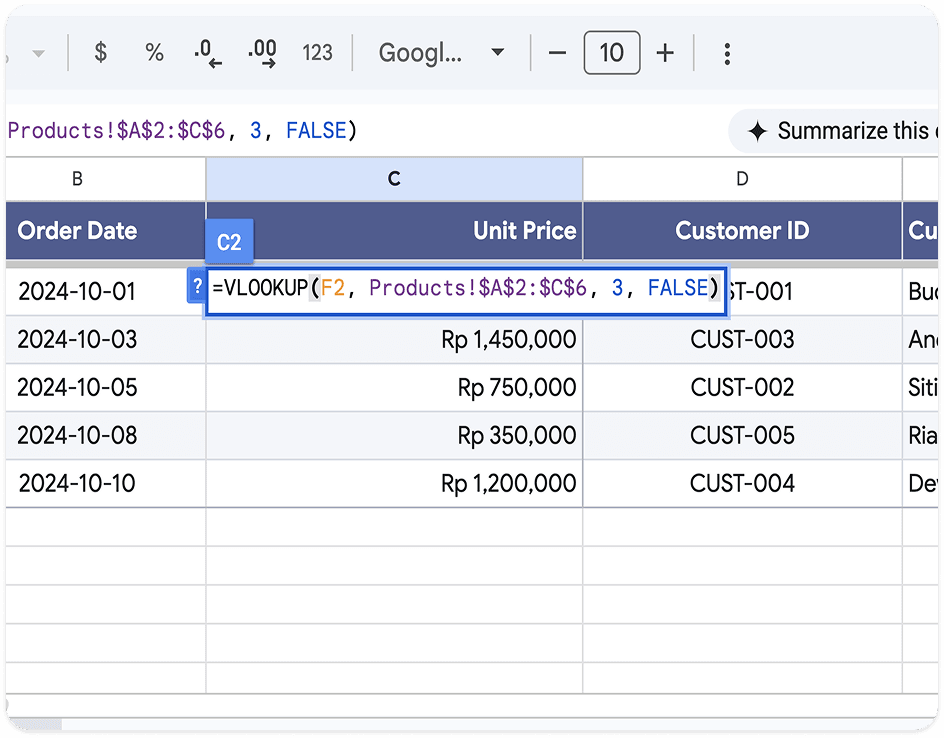Increase decimal places icon
The image size is (944, 738).
262,53
